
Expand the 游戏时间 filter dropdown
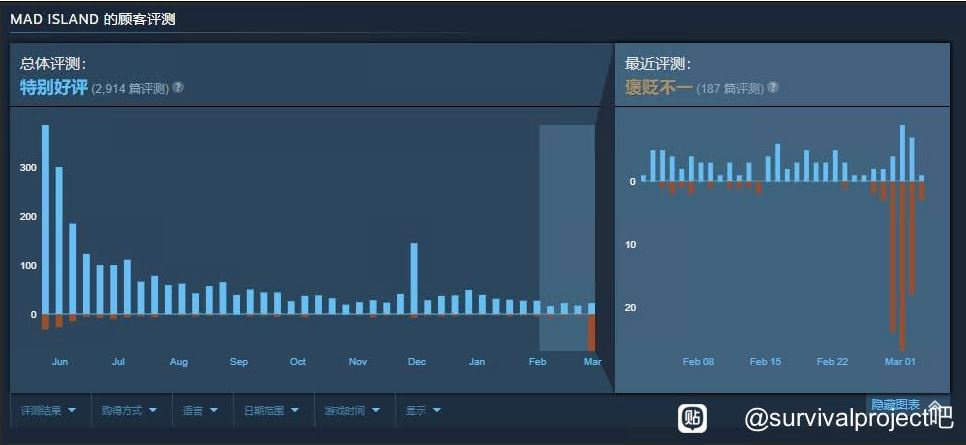coord(352,410)
